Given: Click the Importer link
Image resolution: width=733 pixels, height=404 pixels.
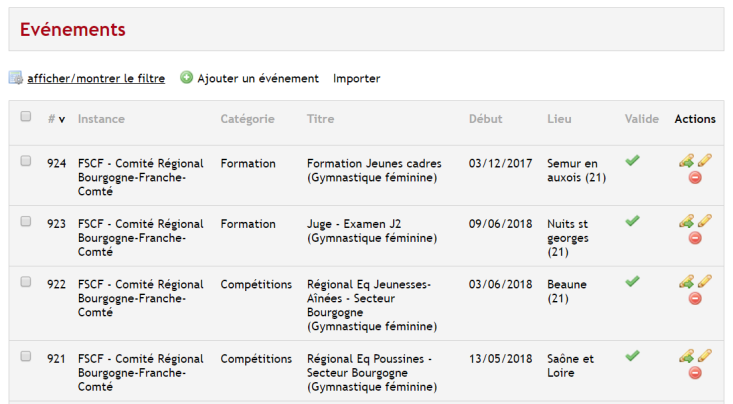Looking at the screenshot, I should (357, 79).
